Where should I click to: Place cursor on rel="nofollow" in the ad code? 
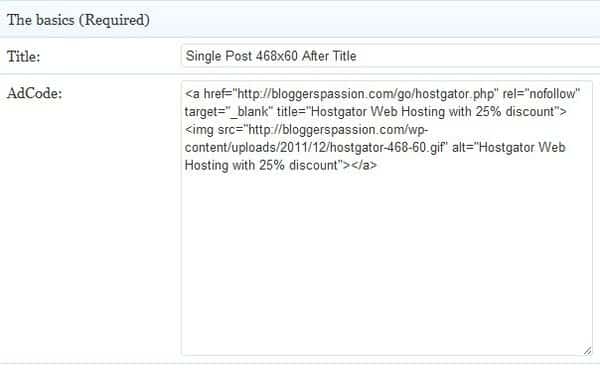541,94
